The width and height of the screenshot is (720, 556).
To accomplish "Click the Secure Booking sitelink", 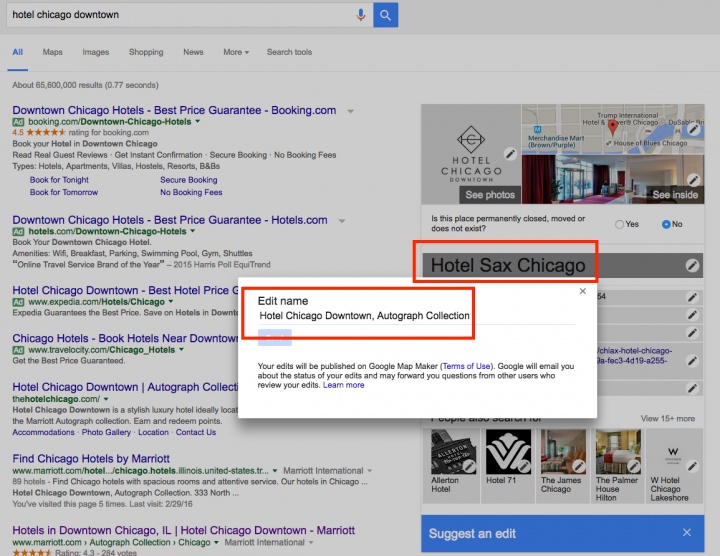I will [x=189, y=180].
